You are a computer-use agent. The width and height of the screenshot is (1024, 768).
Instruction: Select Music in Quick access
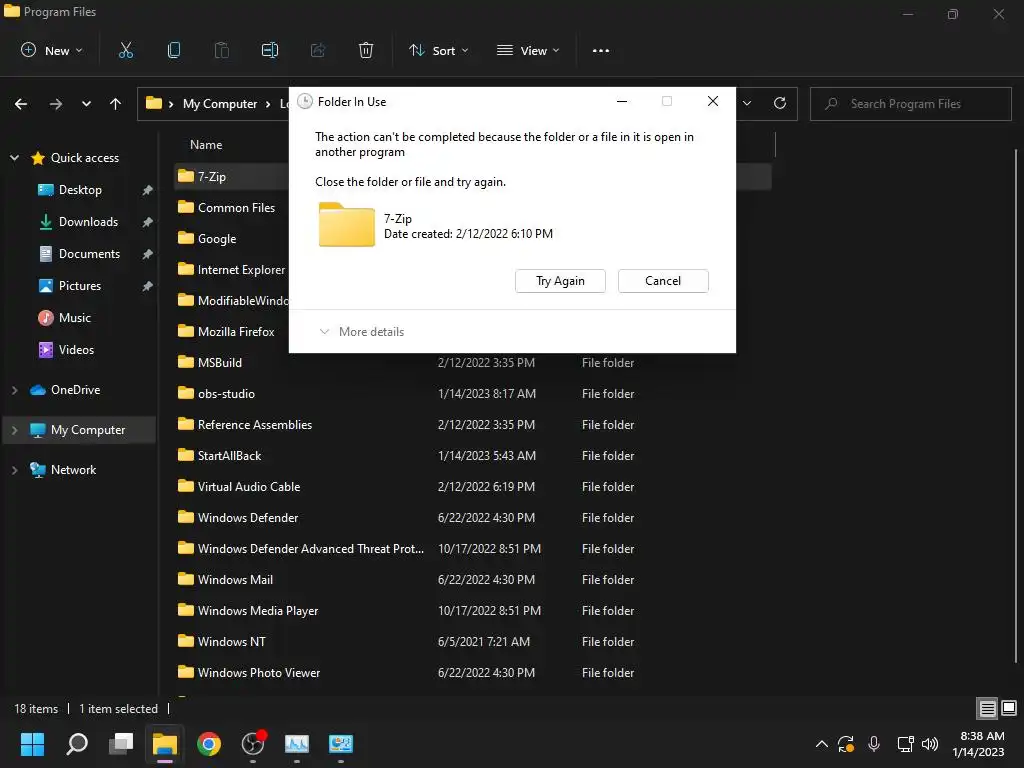pyautogui.click(x=74, y=318)
